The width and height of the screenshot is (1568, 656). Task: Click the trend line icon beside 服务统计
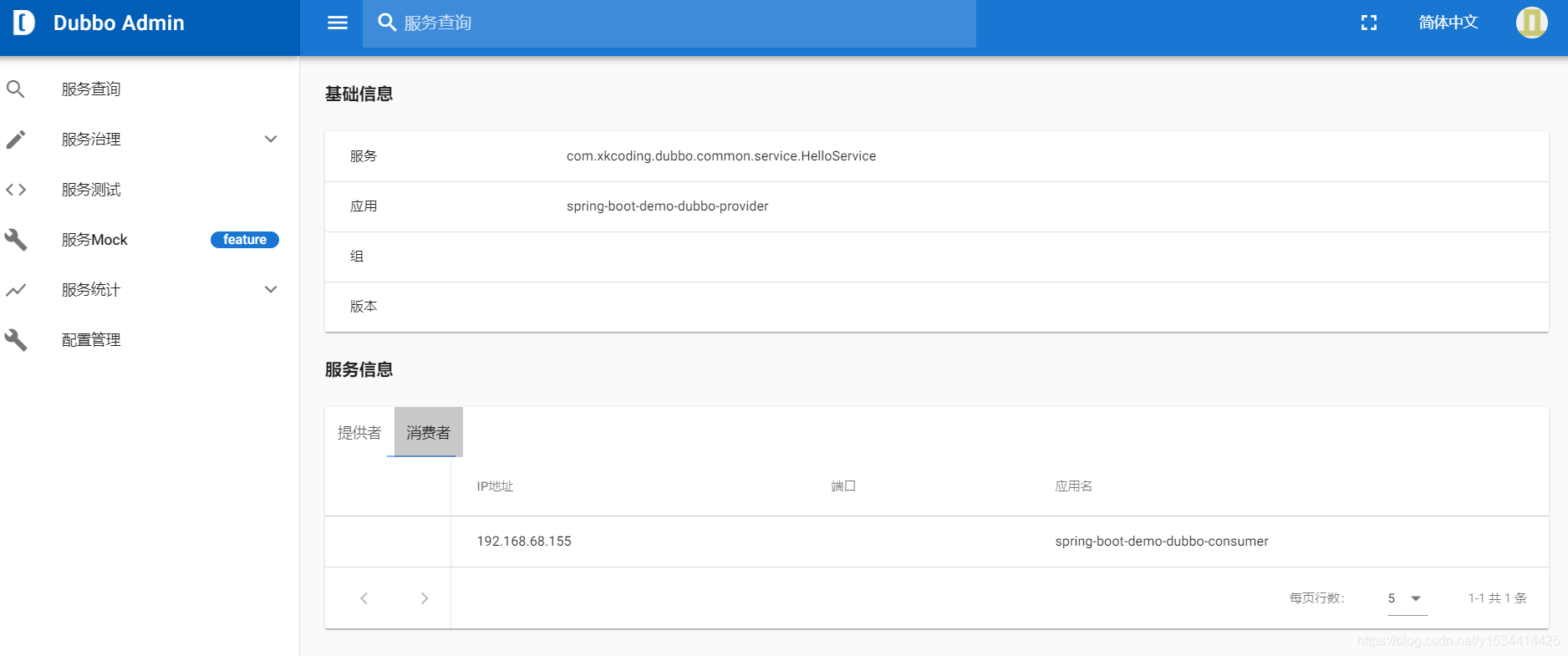point(16,290)
